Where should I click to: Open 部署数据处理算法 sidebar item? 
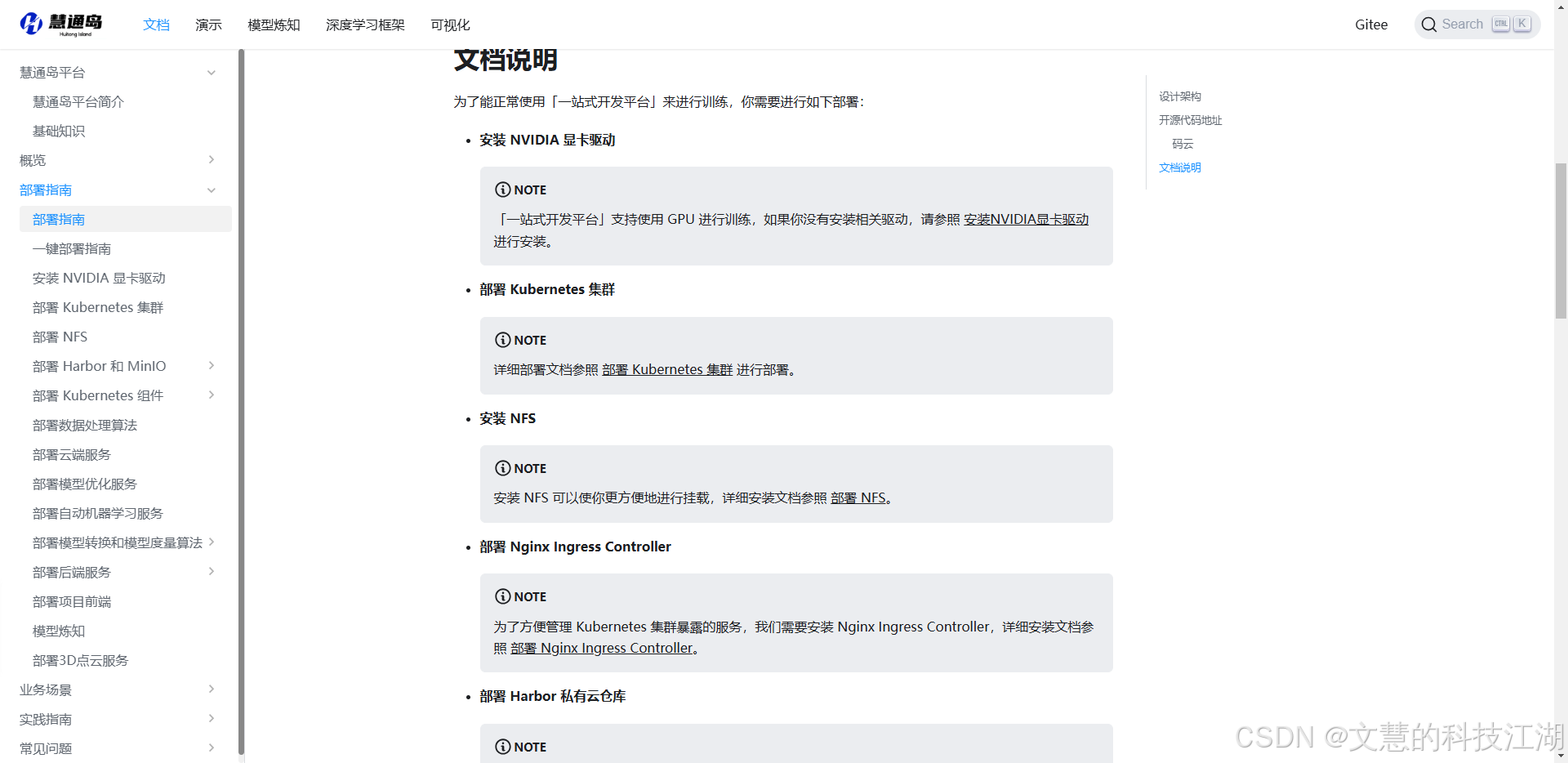85,426
